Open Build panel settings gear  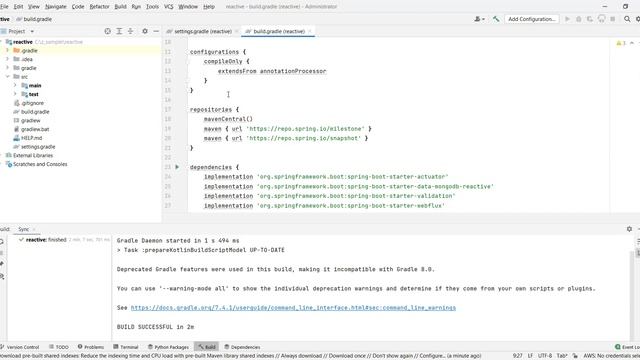[x=629, y=229]
